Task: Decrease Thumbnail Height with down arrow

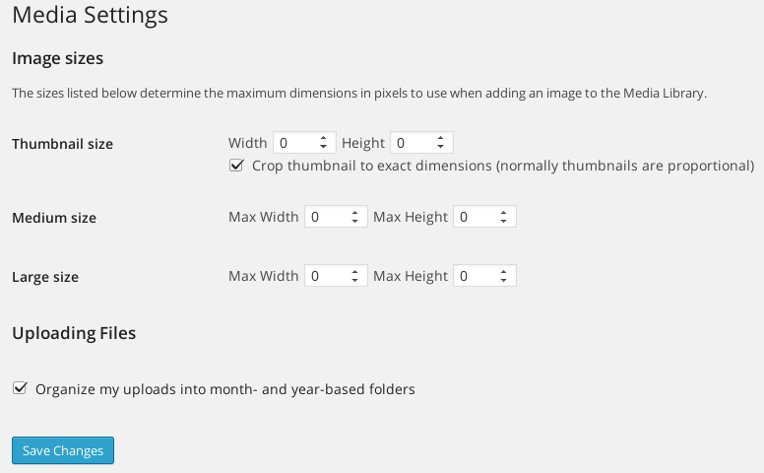Action: coord(440,147)
